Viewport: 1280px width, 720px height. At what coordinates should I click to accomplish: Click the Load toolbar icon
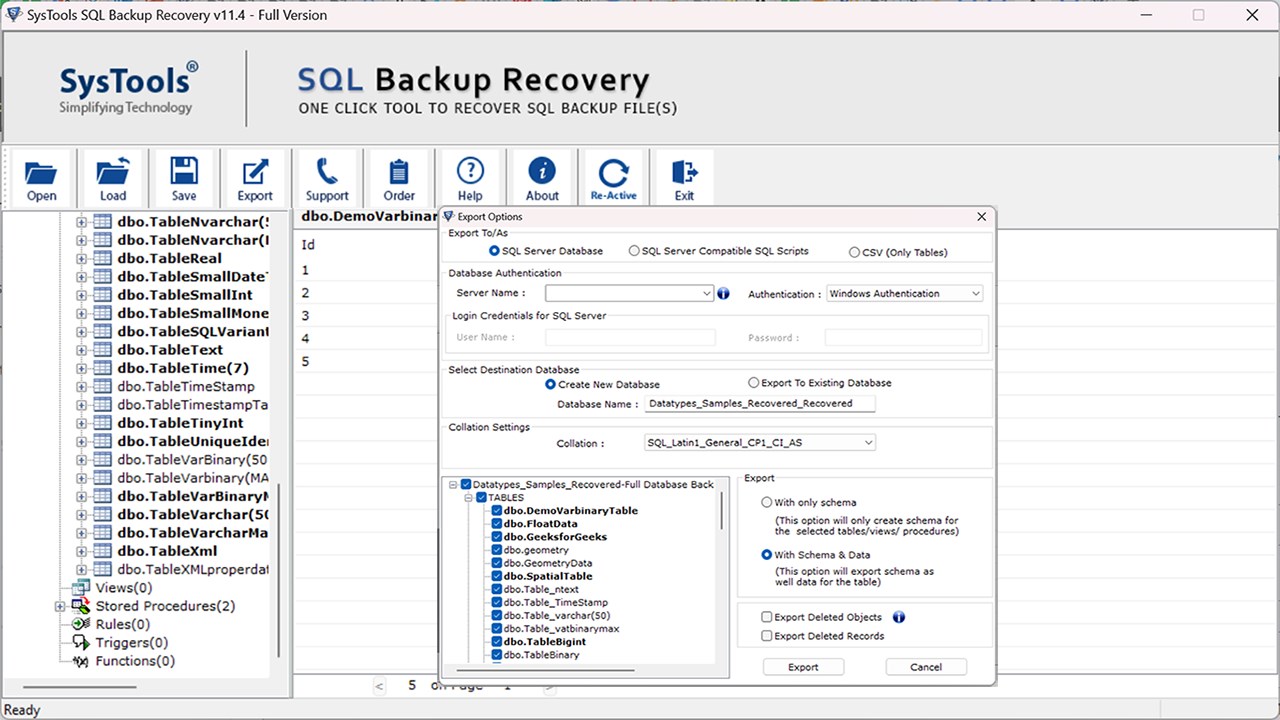113,171
